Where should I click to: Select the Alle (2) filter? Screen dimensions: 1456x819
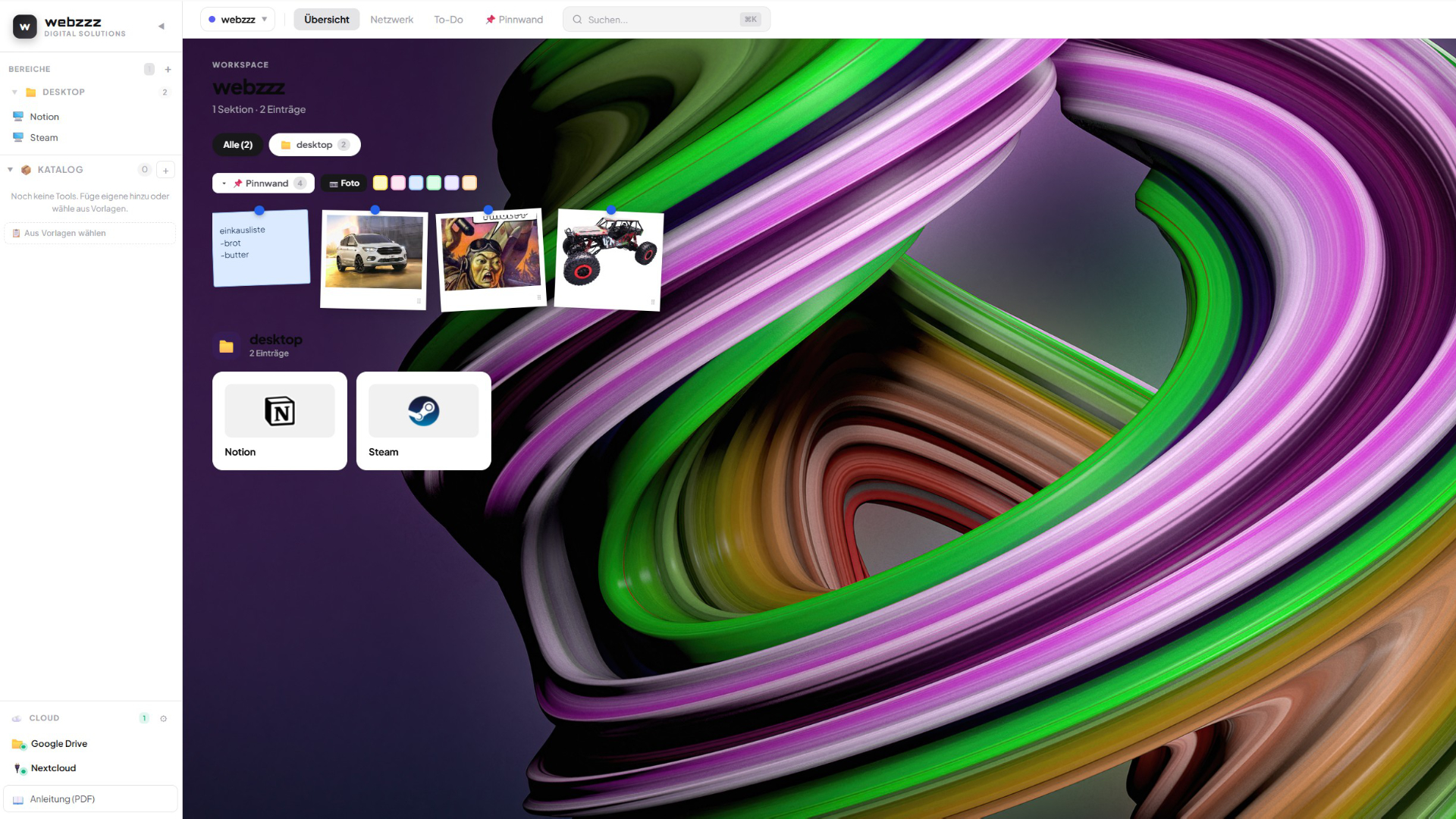point(237,145)
